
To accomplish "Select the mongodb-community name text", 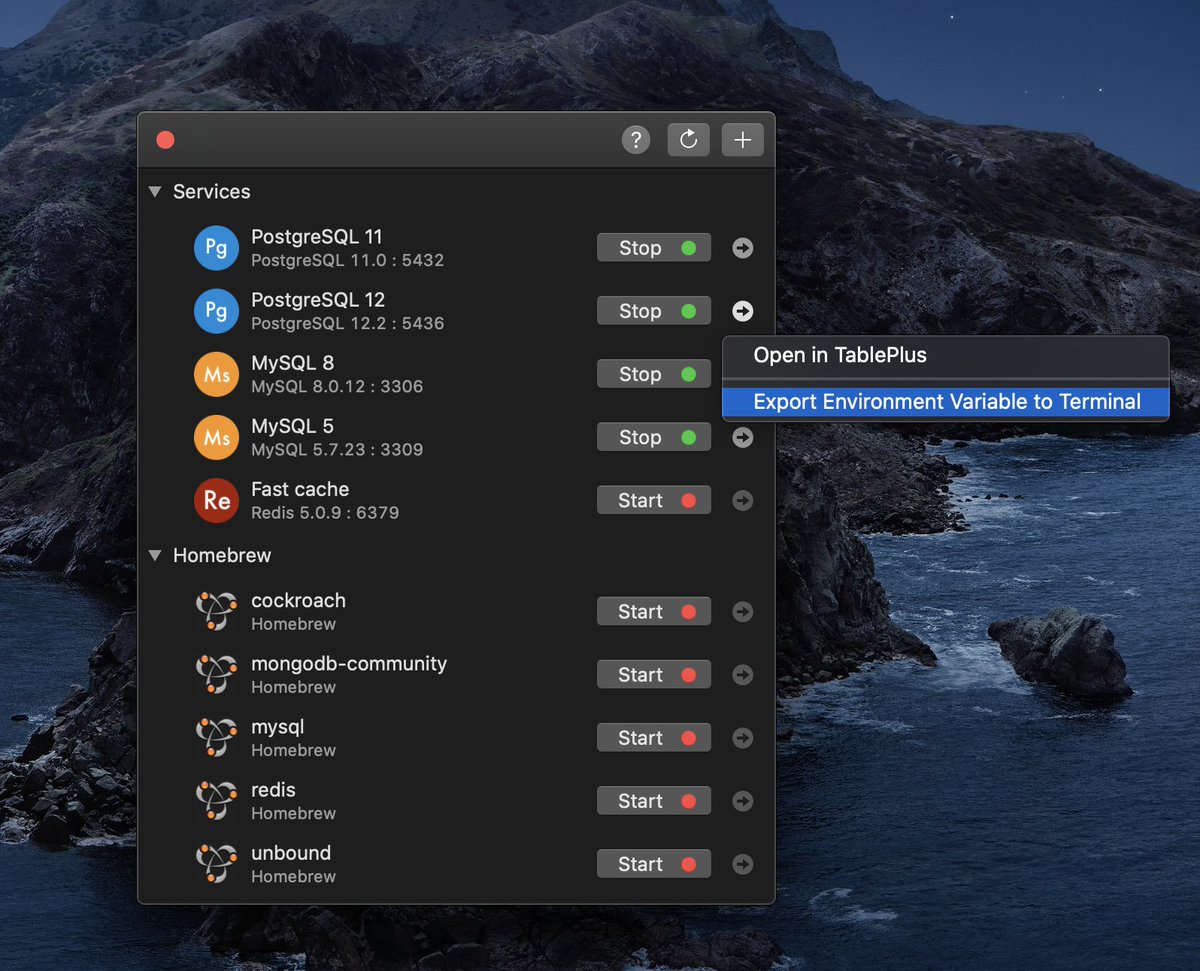I will click(349, 664).
